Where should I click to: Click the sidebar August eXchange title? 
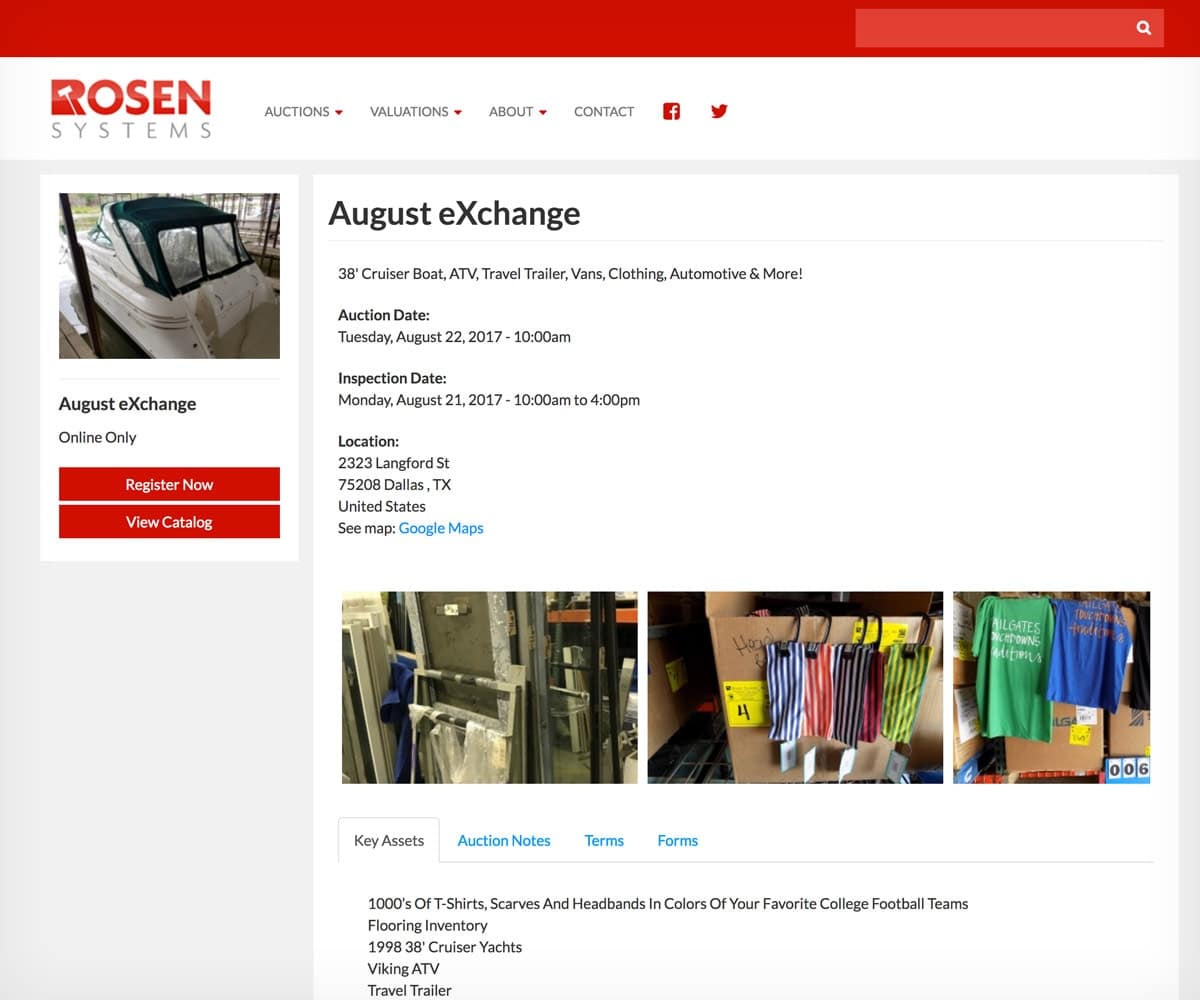coord(127,404)
